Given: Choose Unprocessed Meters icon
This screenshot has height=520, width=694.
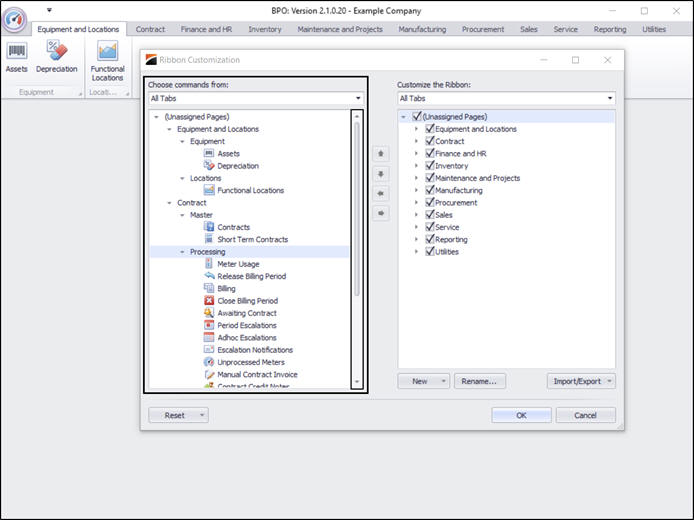Looking at the screenshot, I should [209, 362].
